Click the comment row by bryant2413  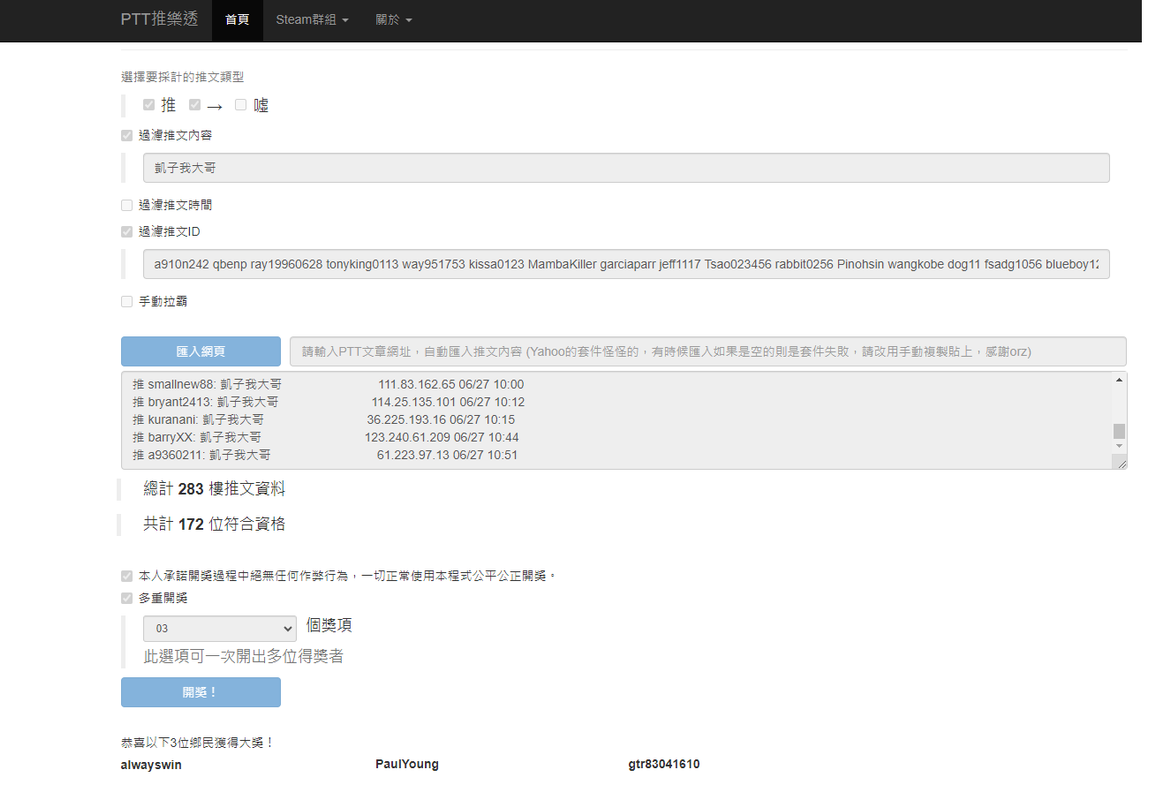(328, 401)
